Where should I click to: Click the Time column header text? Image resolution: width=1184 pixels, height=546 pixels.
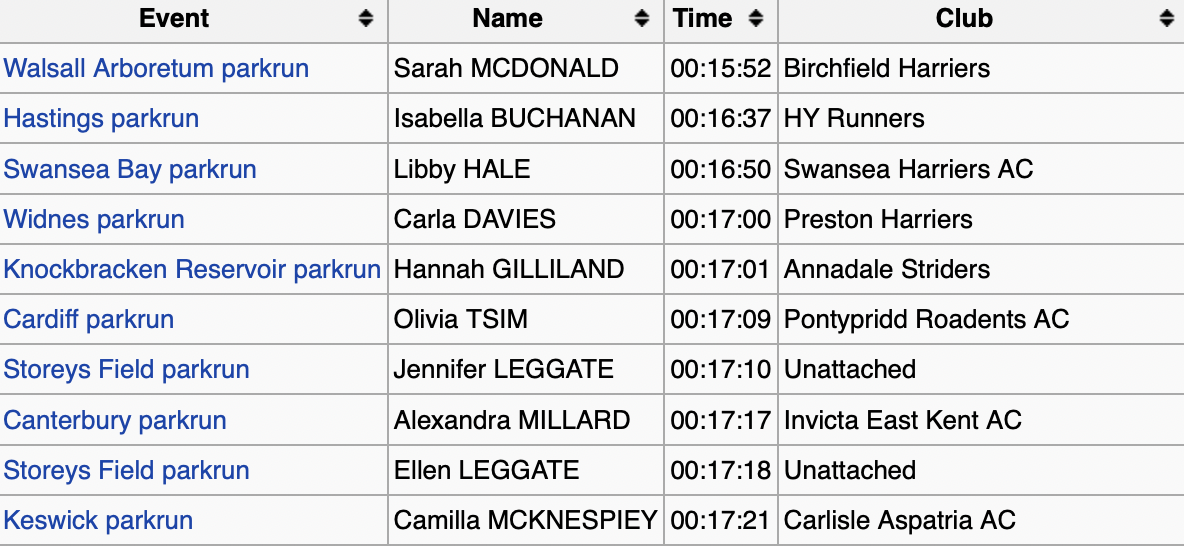[703, 19]
